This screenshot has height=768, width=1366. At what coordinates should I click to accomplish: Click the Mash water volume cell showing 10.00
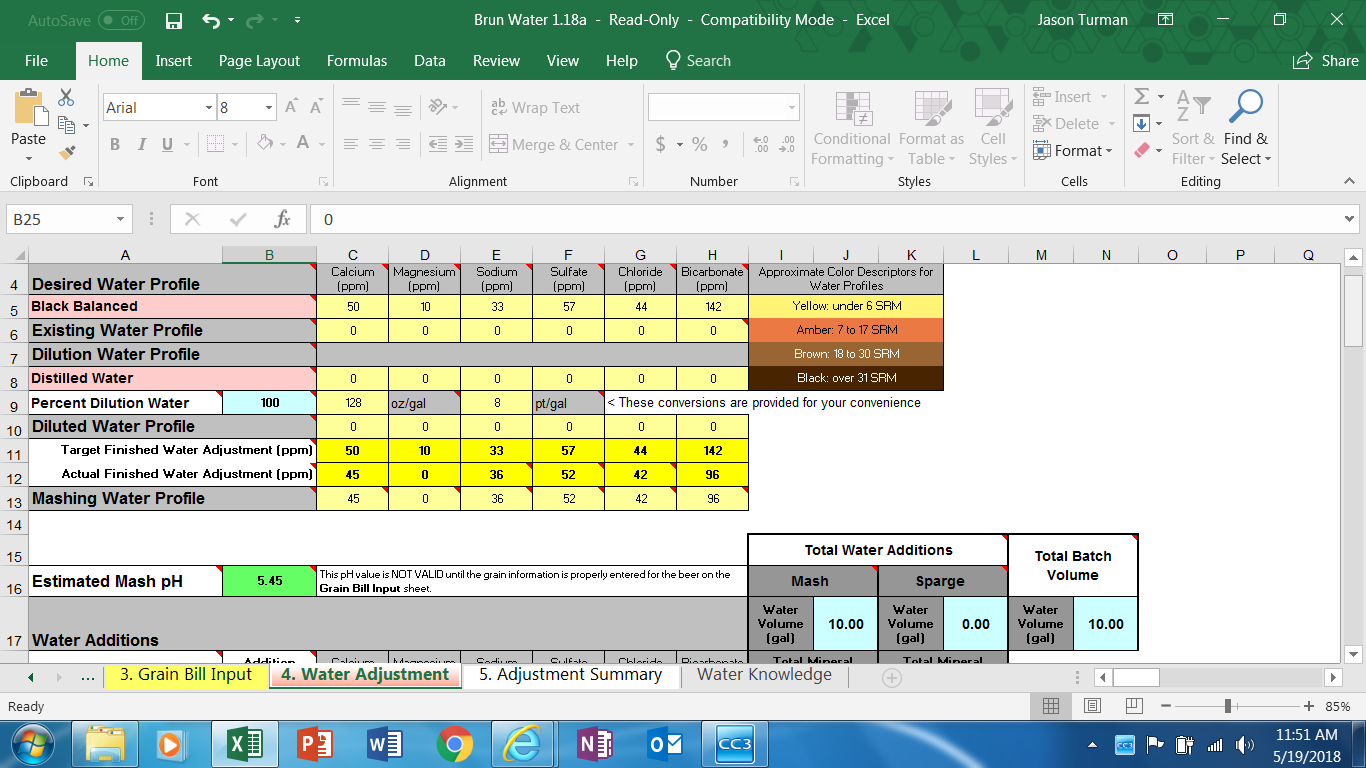point(845,624)
